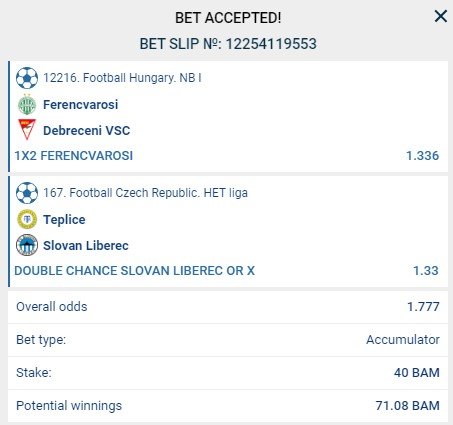Click the Slovan Liberec team crest
Screen dimensions: 453x425
point(27,245)
